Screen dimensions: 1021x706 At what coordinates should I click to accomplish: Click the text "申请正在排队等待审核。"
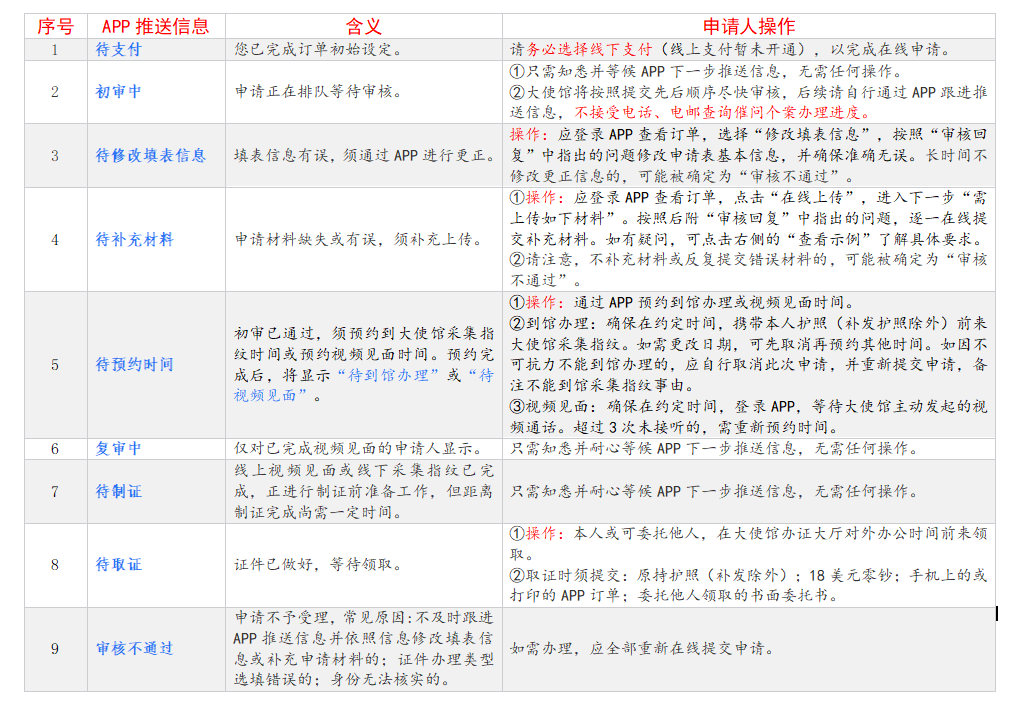point(319,92)
